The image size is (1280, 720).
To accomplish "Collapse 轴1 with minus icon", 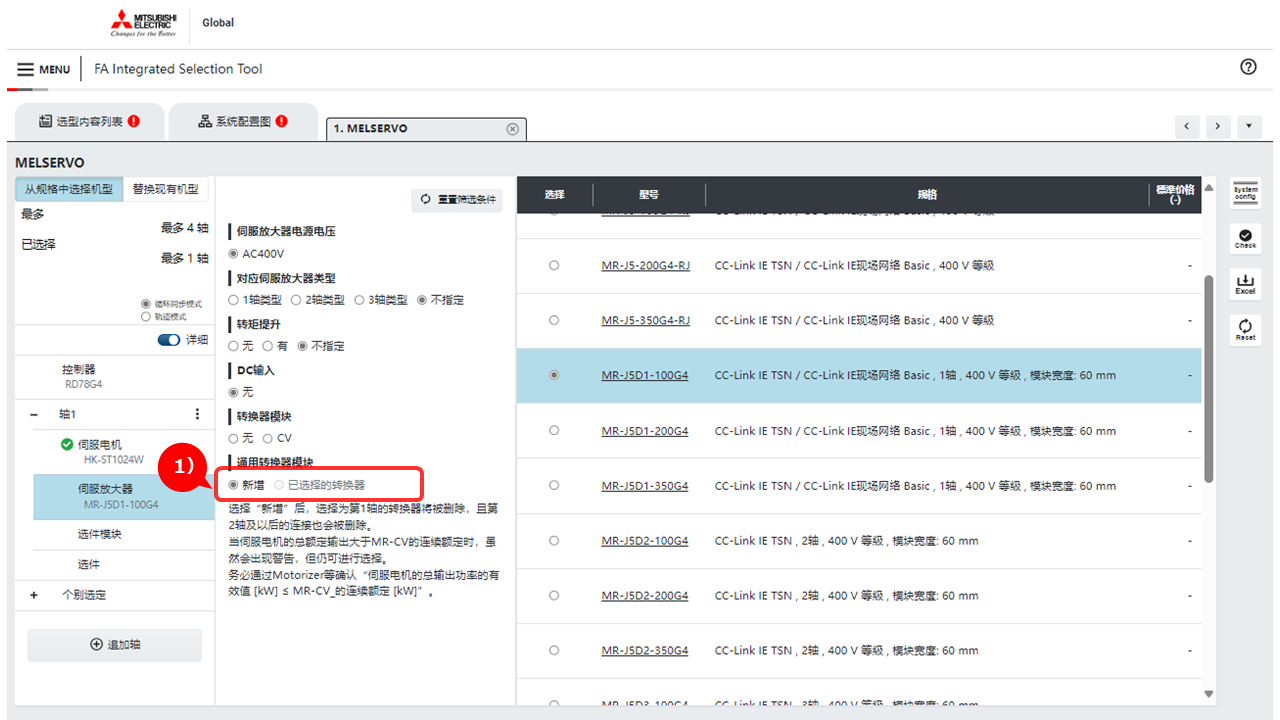I will point(34,414).
